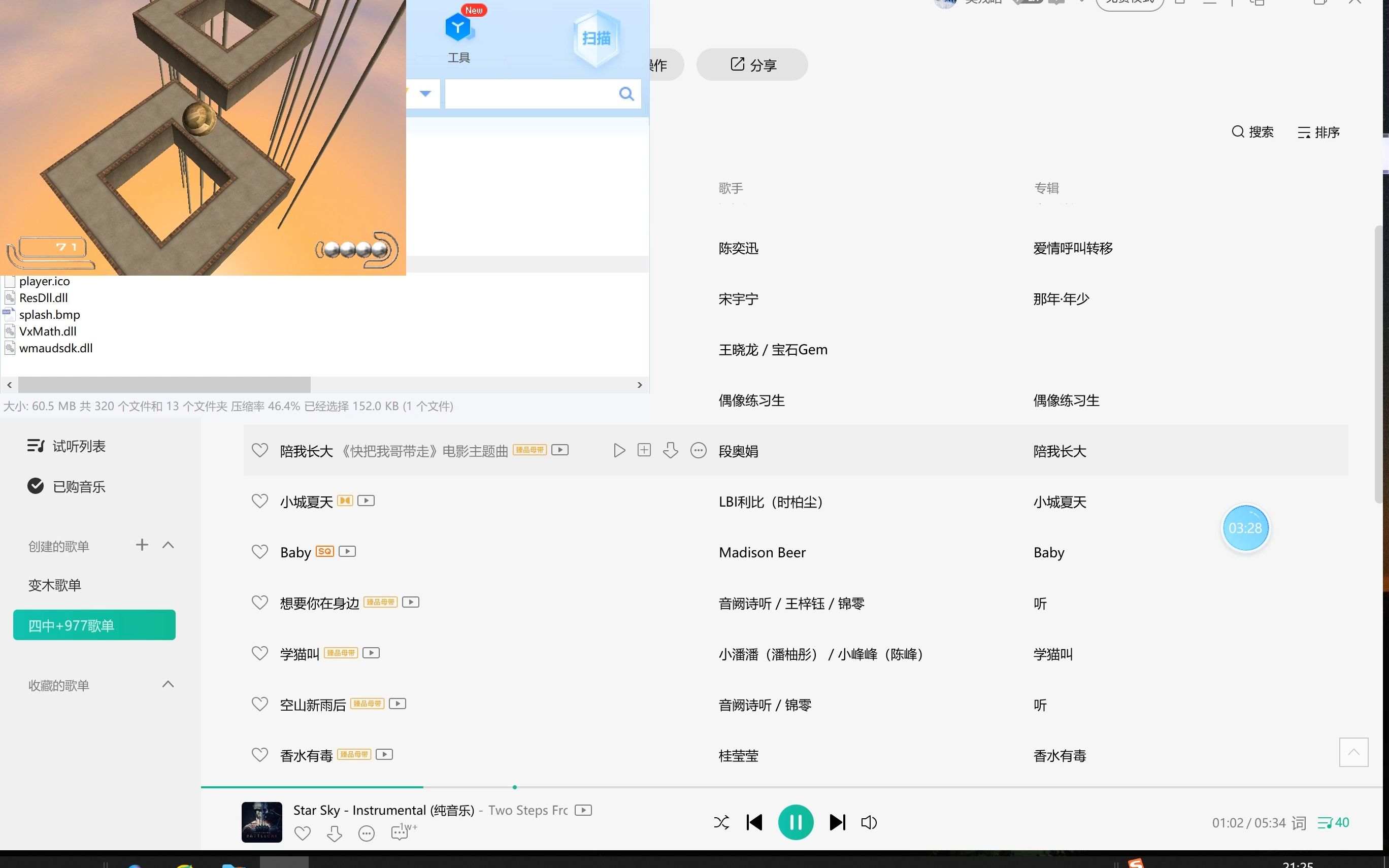Click archive horizontal scrollbar left arrow

(9, 385)
